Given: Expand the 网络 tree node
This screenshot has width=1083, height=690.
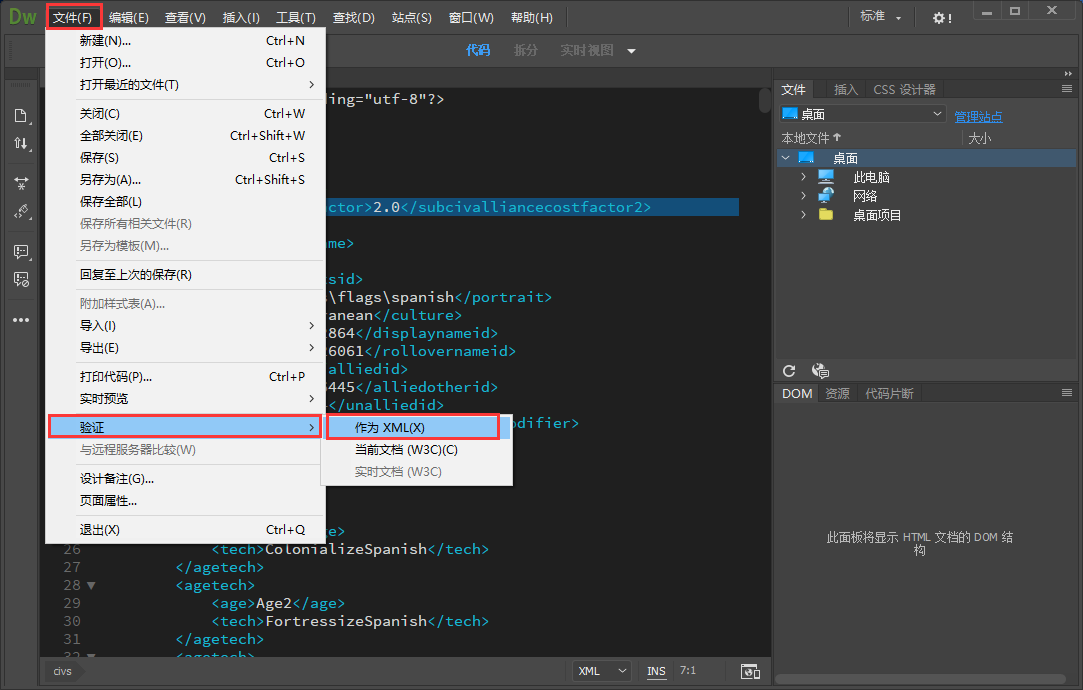Looking at the screenshot, I should pos(803,195).
